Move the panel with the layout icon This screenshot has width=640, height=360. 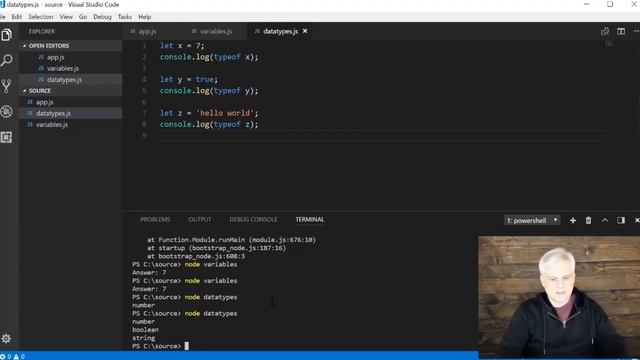621,220
